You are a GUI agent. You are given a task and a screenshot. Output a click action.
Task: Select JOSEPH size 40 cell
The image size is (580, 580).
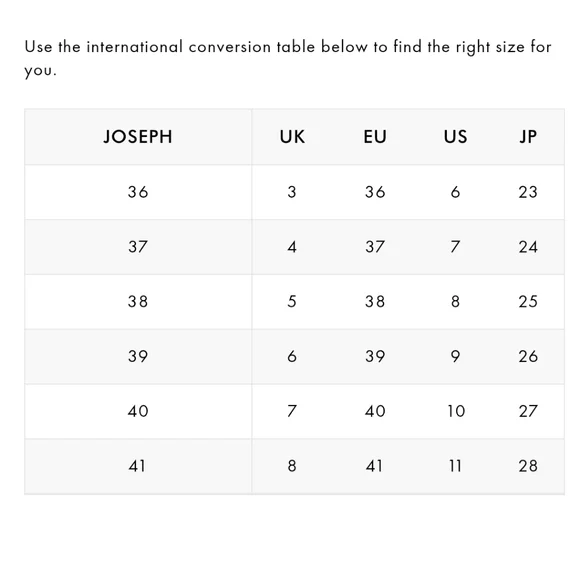click(138, 411)
